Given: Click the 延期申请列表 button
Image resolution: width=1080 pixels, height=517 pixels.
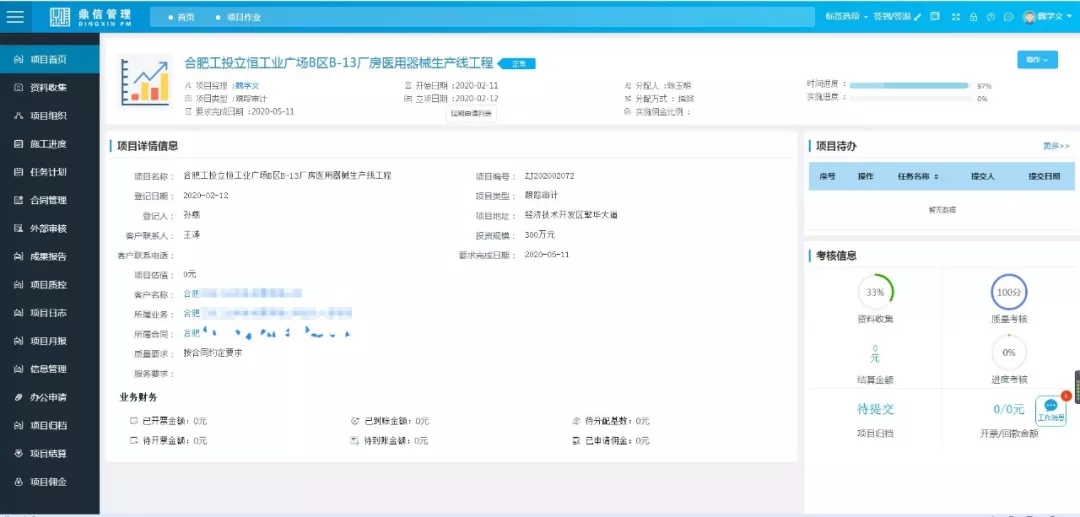Looking at the screenshot, I should pos(471,114).
